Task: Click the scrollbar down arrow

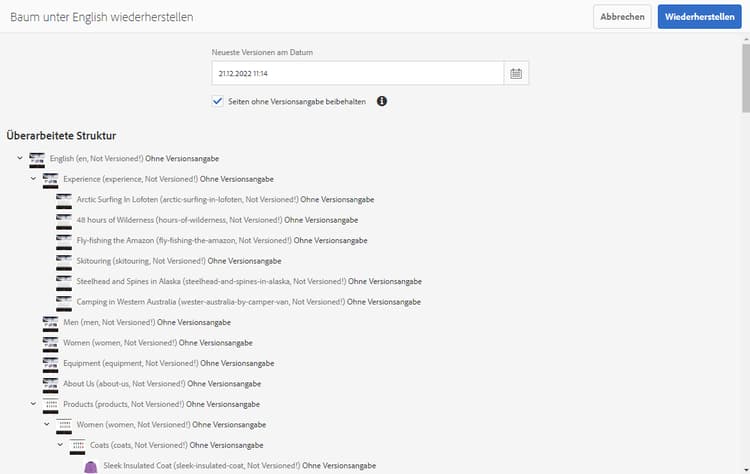Action: (x=746, y=470)
